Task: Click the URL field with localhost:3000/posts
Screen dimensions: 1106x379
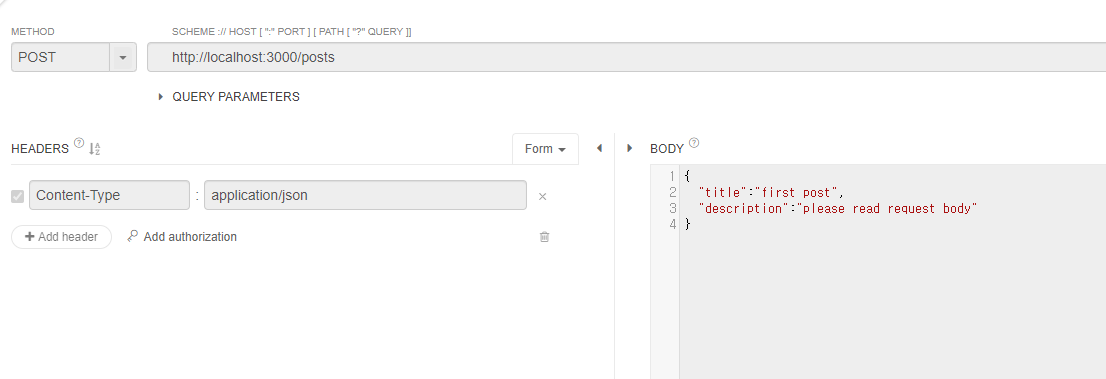Action: tap(626, 57)
